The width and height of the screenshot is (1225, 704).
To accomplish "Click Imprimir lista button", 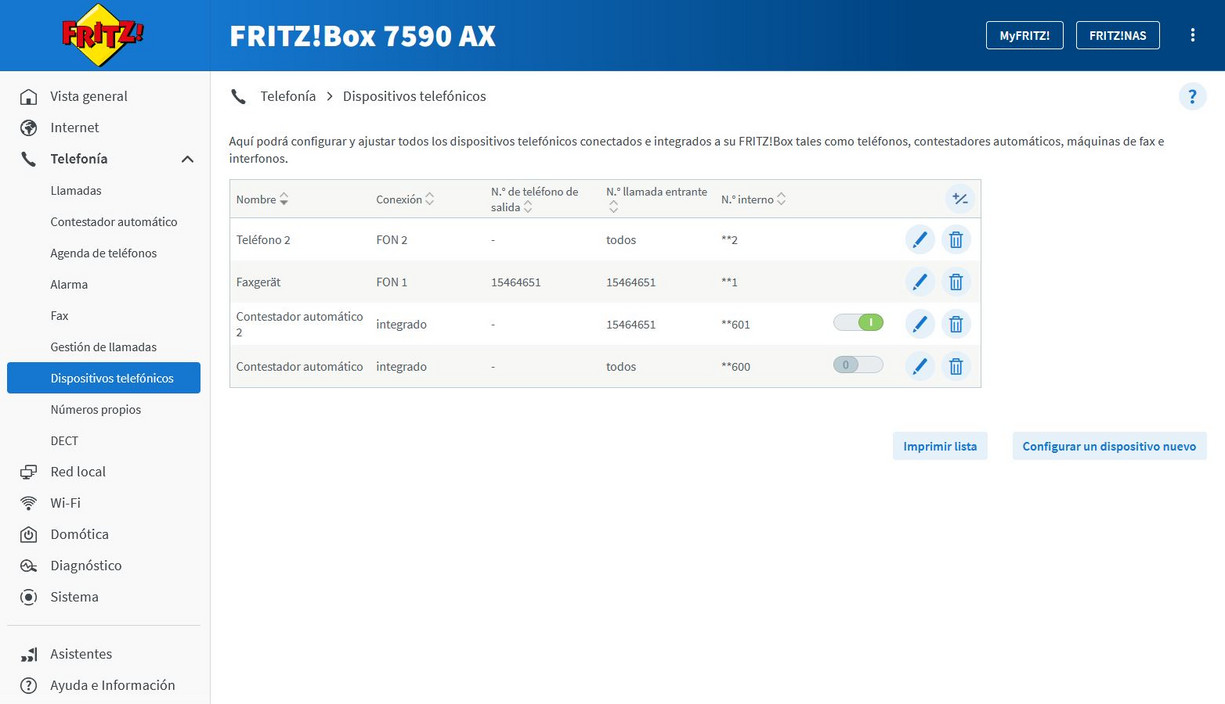I will click(940, 446).
